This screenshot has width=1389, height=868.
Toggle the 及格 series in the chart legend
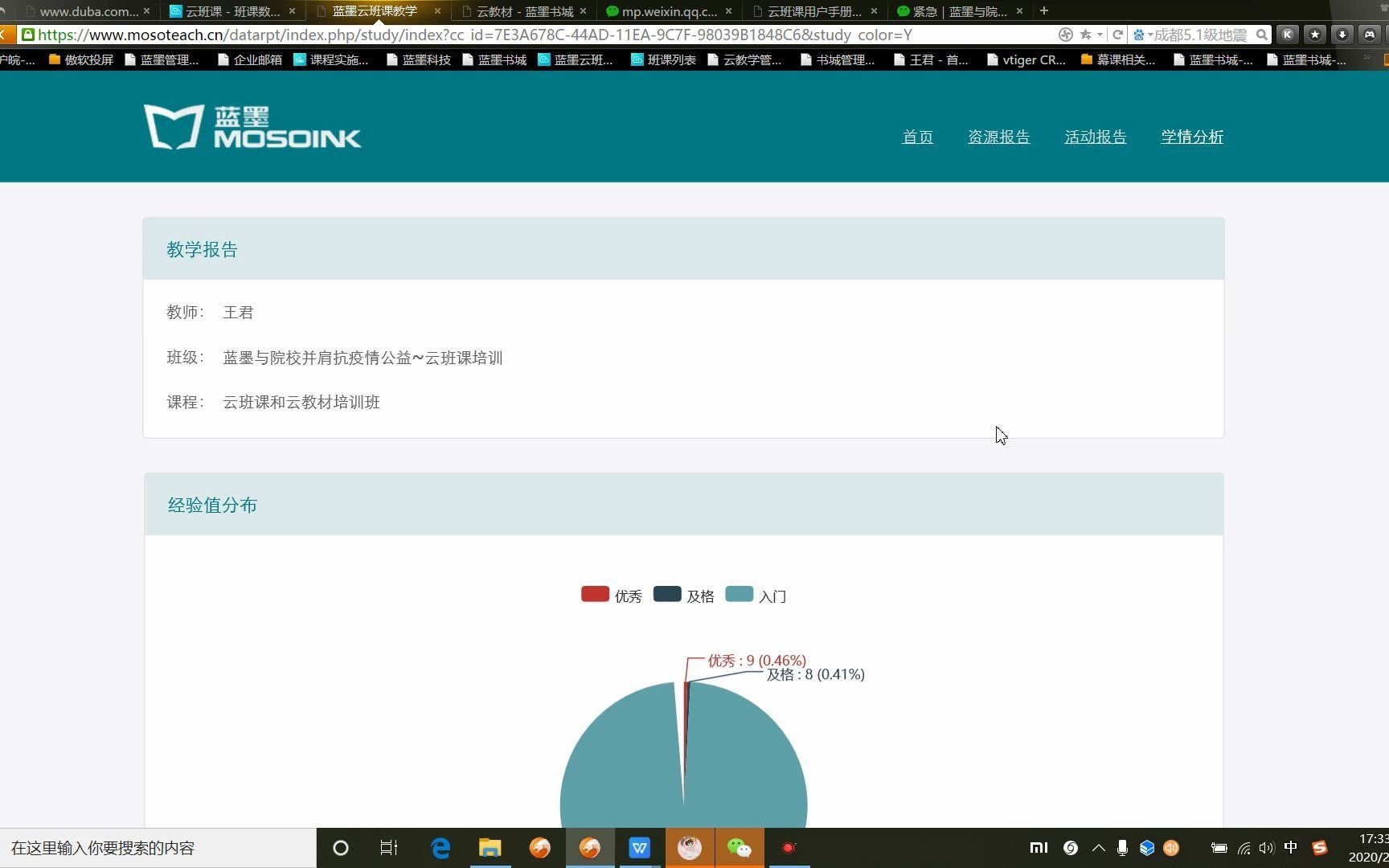click(700, 596)
